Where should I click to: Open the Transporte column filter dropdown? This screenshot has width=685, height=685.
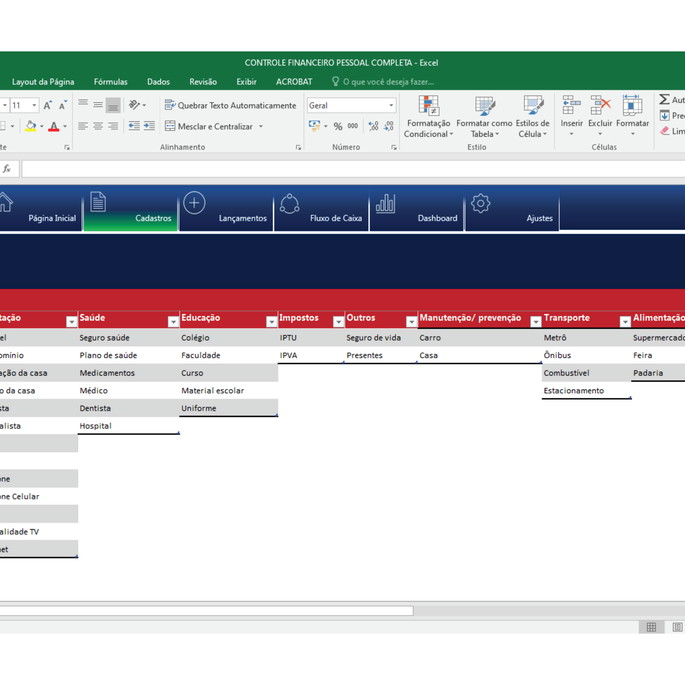coord(625,322)
